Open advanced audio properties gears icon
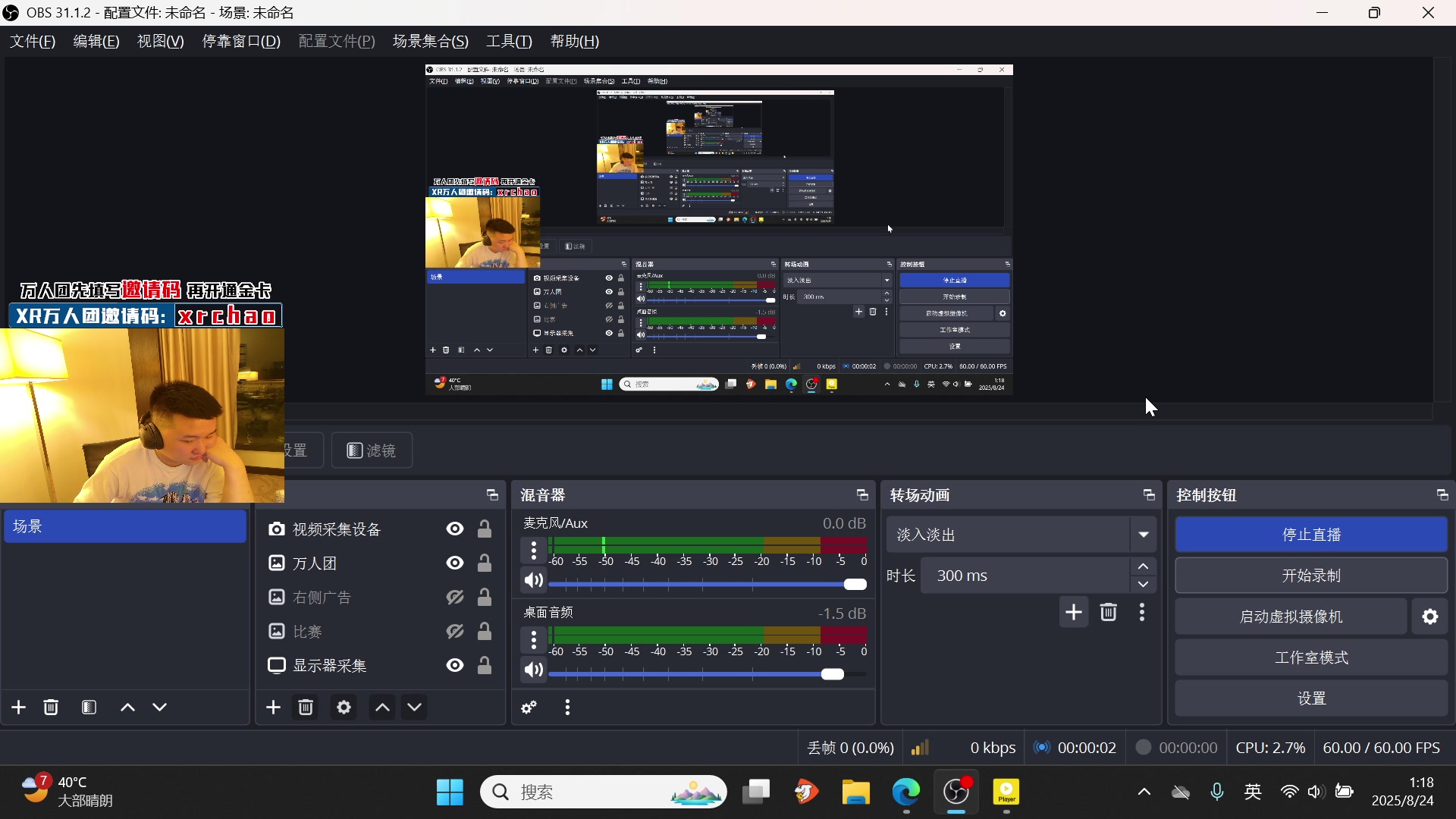The width and height of the screenshot is (1456, 819). tap(529, 708)
